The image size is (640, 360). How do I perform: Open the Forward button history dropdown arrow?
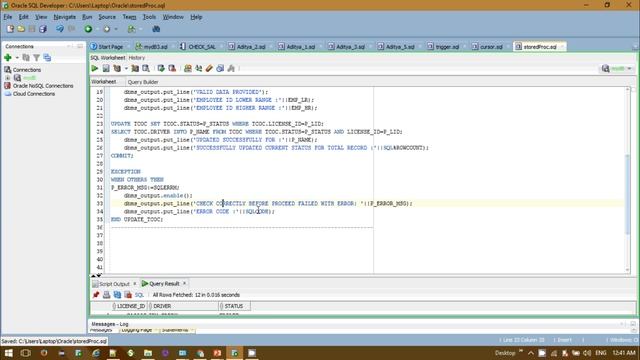click(x=116, y=29)
